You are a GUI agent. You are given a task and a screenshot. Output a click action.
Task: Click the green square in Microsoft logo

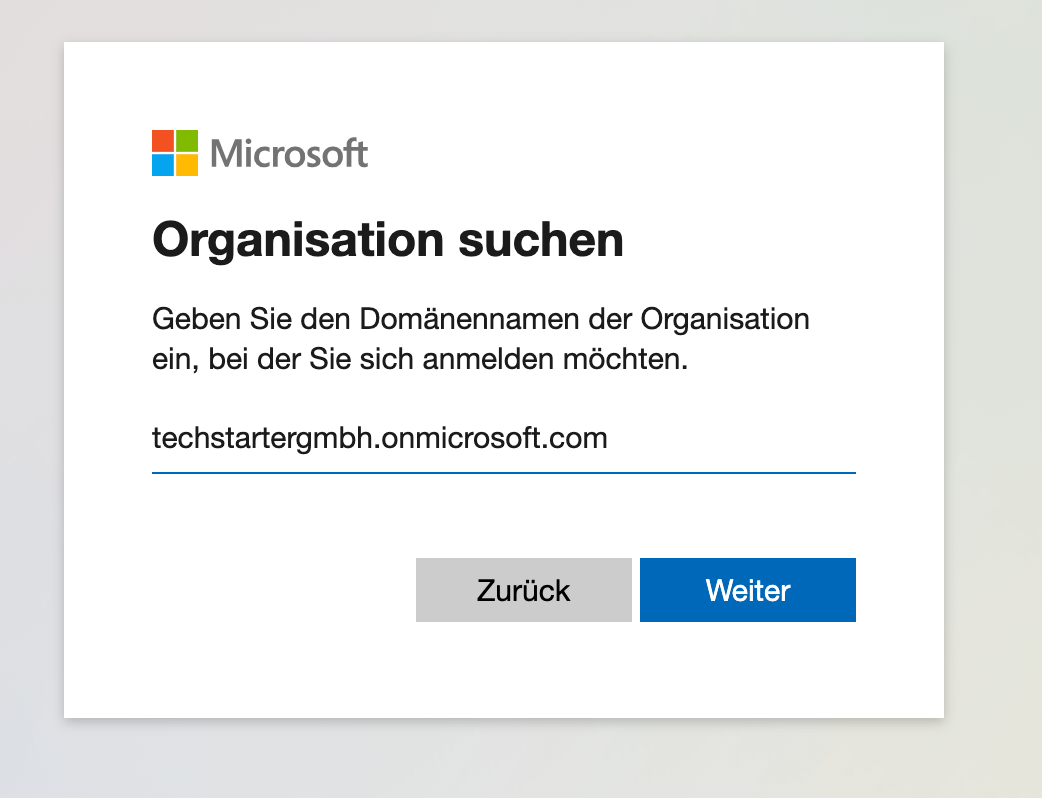click(x=187, y=141)
